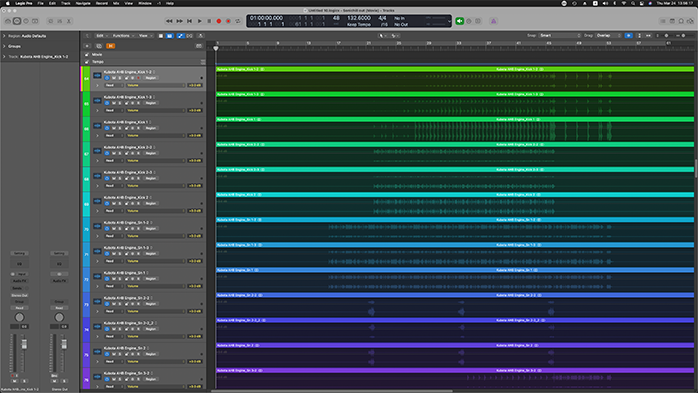This screenshot has height=393, width=698.
Task: Adjust the left channel strip volume fader
Action: click(24, 344)
